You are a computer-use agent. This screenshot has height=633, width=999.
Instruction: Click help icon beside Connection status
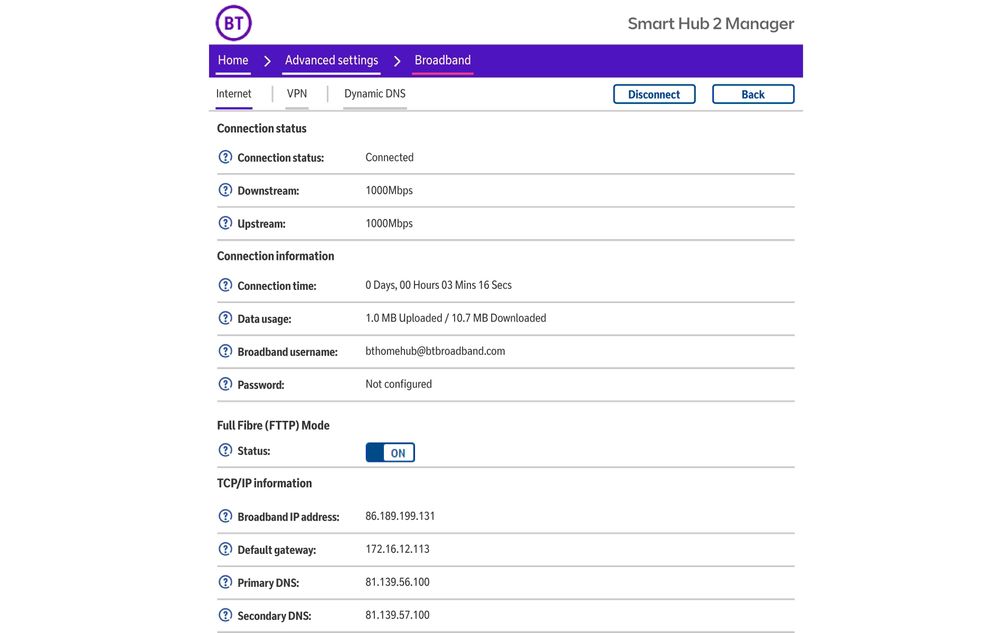(225, 157)
